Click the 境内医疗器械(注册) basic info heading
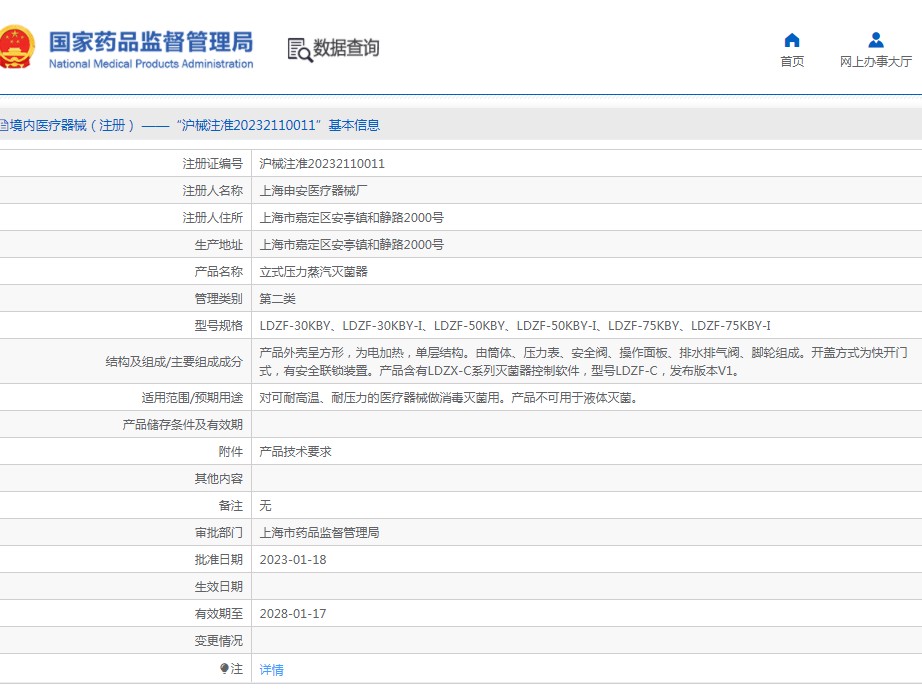 (194, 125)
